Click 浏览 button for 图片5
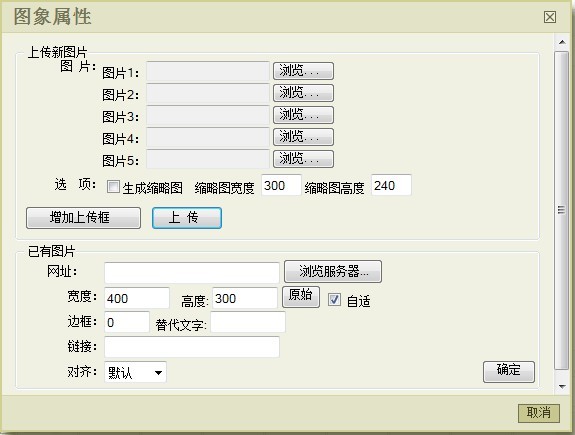Screen dimensions: 575x435 pyautogui.click(x=303, y=159)
